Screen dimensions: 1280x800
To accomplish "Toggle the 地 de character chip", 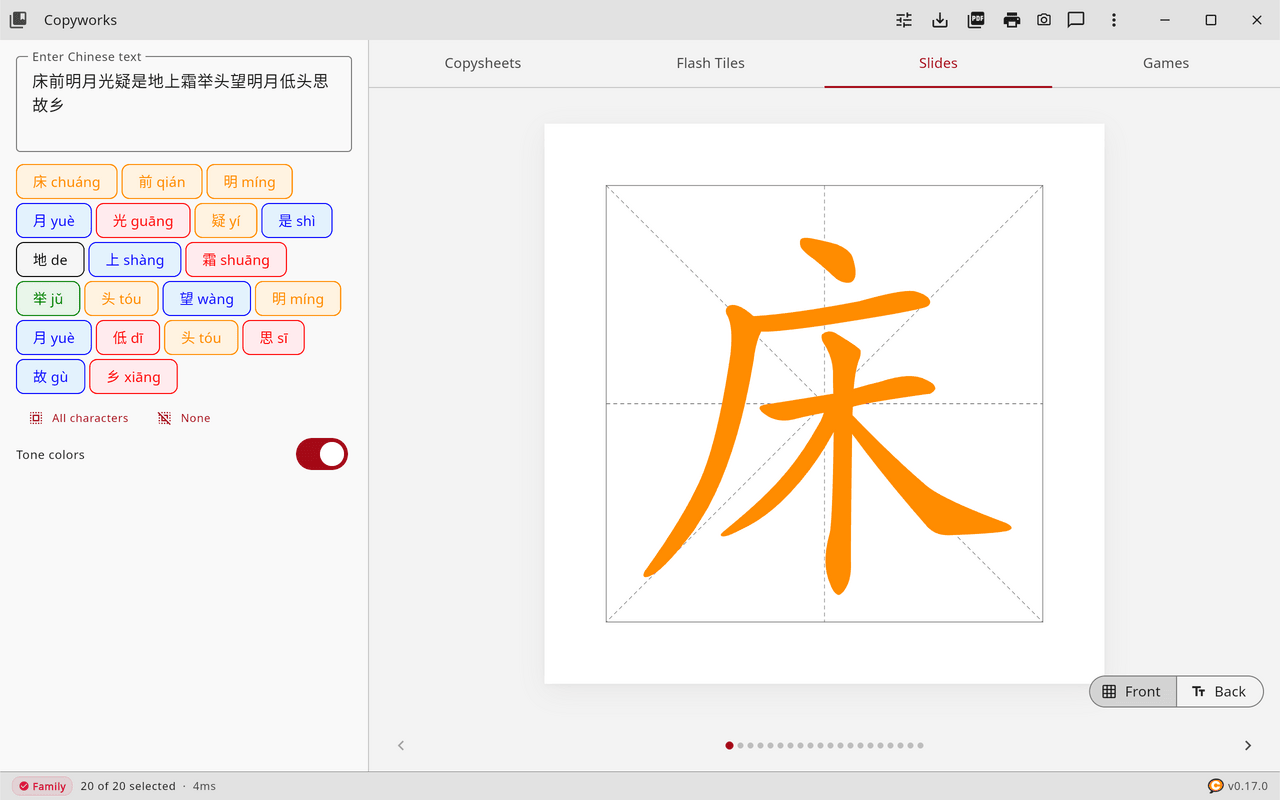I will click(x=50, y=260).
